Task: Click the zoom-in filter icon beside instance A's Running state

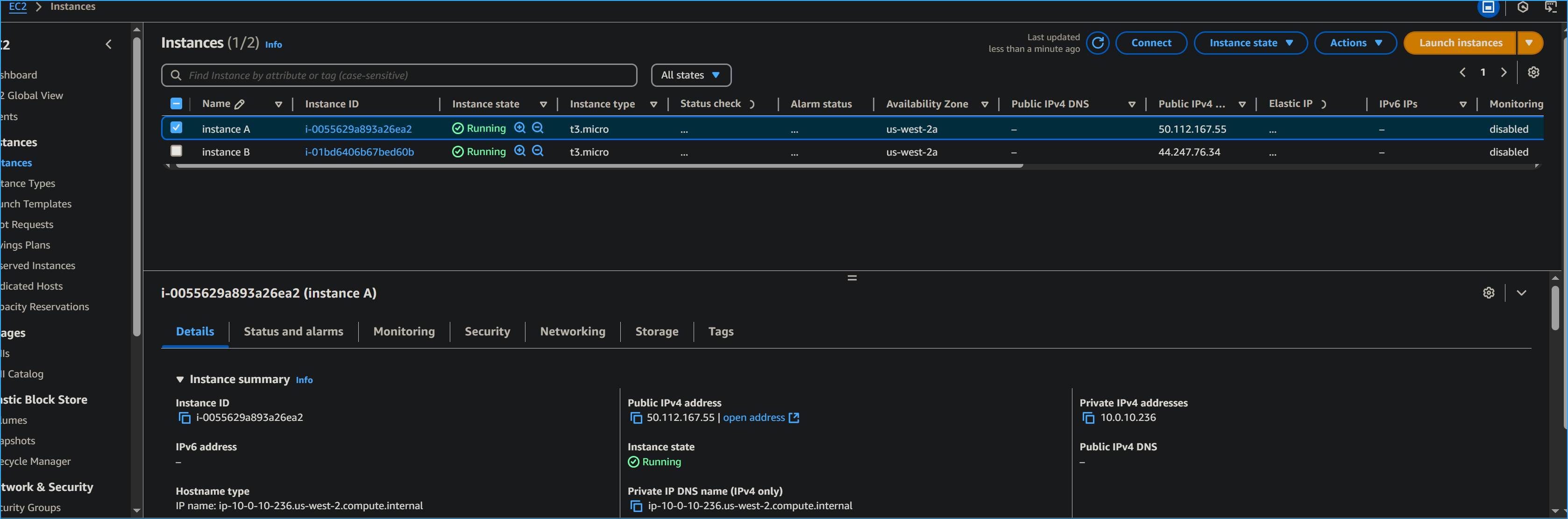Action: 520,128
